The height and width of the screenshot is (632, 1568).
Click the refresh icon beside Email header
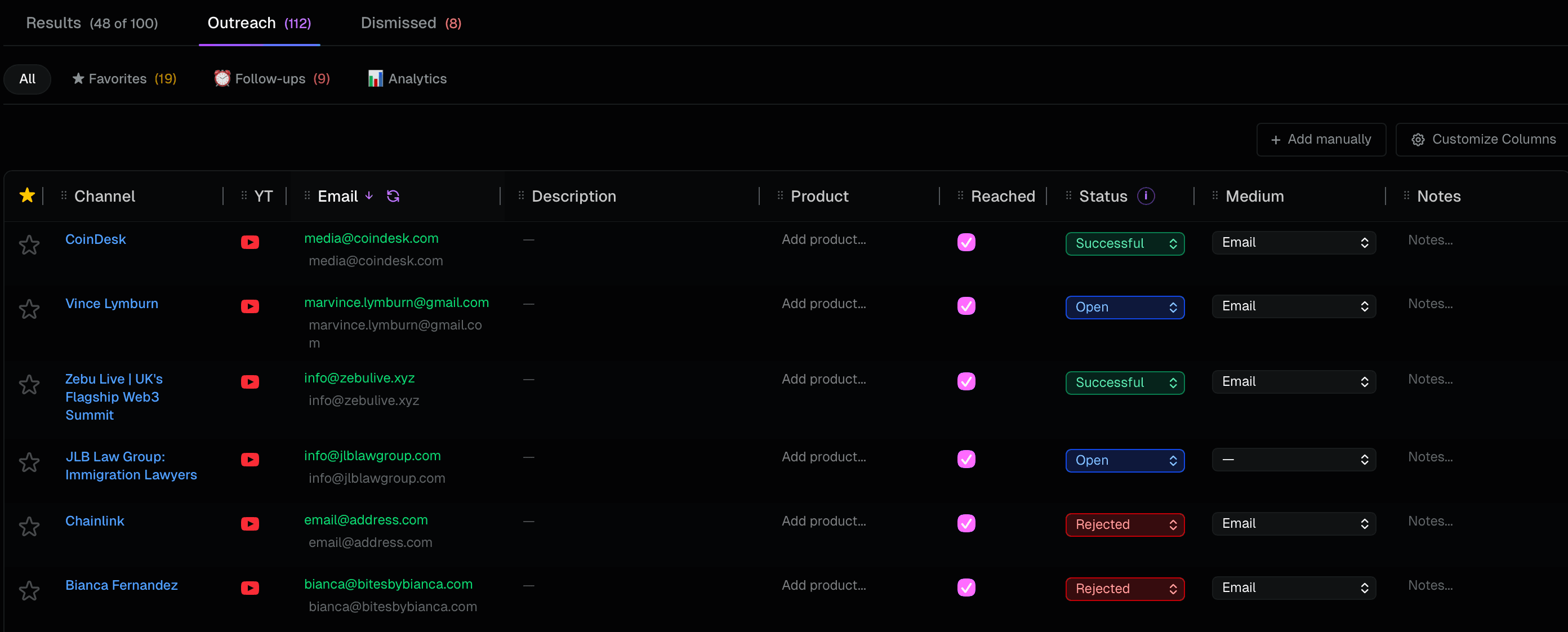393,196
